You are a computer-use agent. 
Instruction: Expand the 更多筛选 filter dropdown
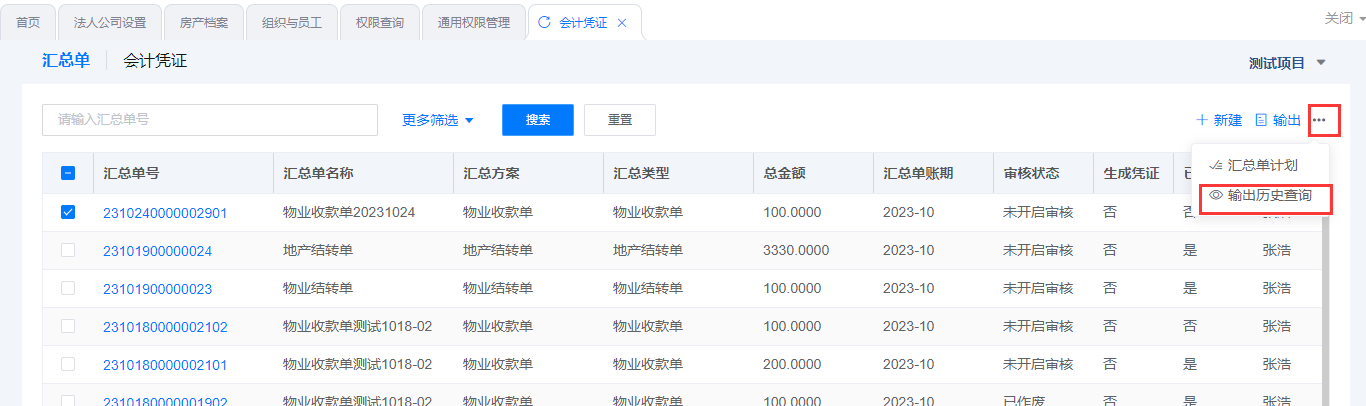(x=438, y=120)
